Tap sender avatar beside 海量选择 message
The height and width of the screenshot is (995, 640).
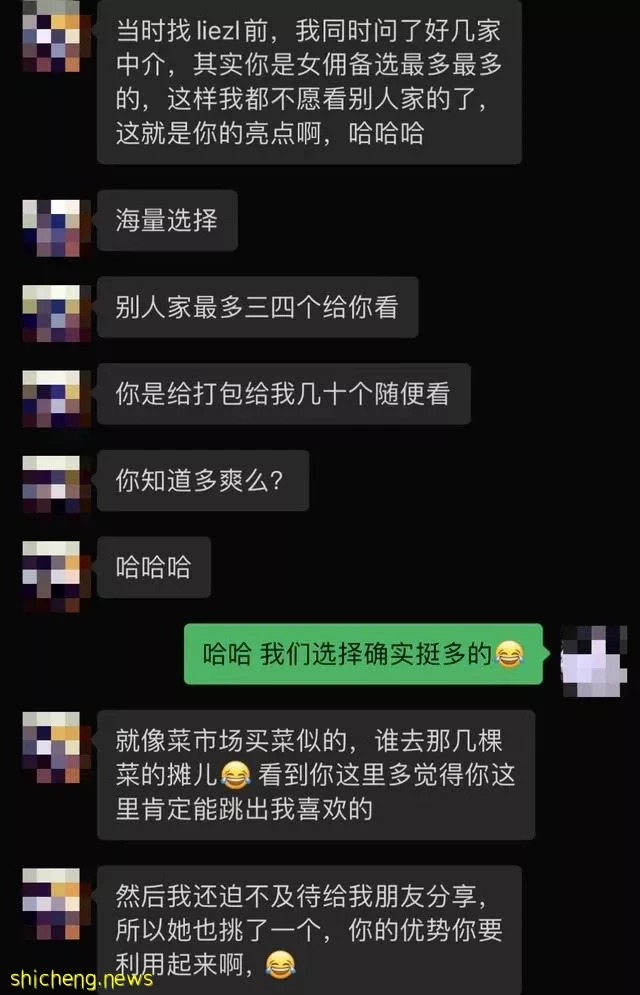click(52, 227)
